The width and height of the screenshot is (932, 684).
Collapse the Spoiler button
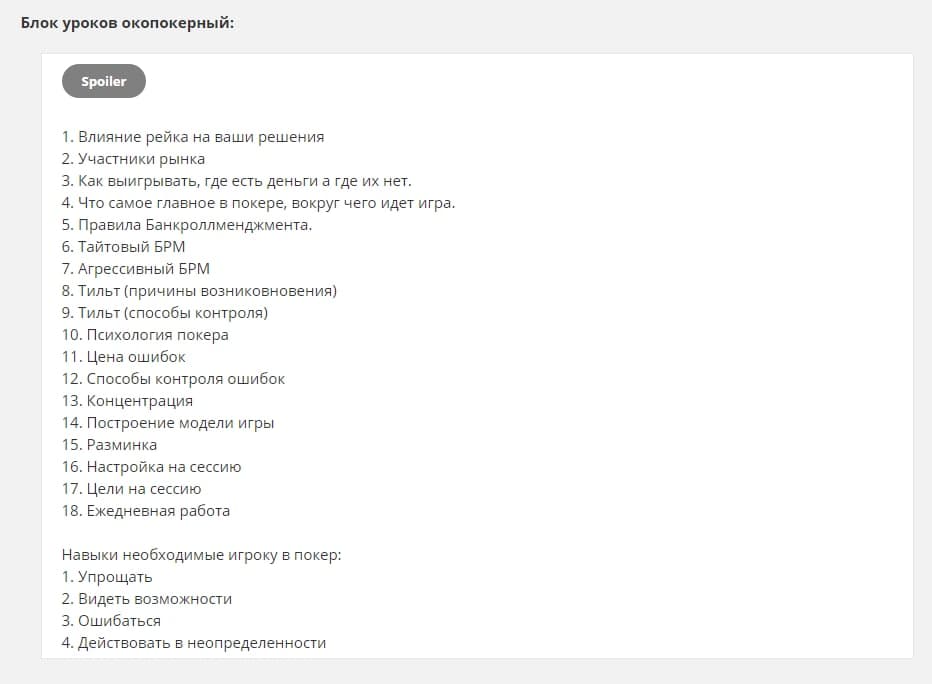[x=104, y=81]
